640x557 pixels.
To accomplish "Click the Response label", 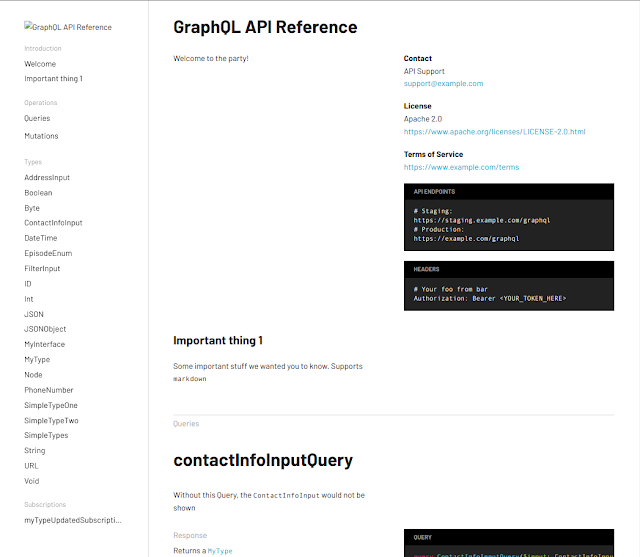I will click(190, 535).
